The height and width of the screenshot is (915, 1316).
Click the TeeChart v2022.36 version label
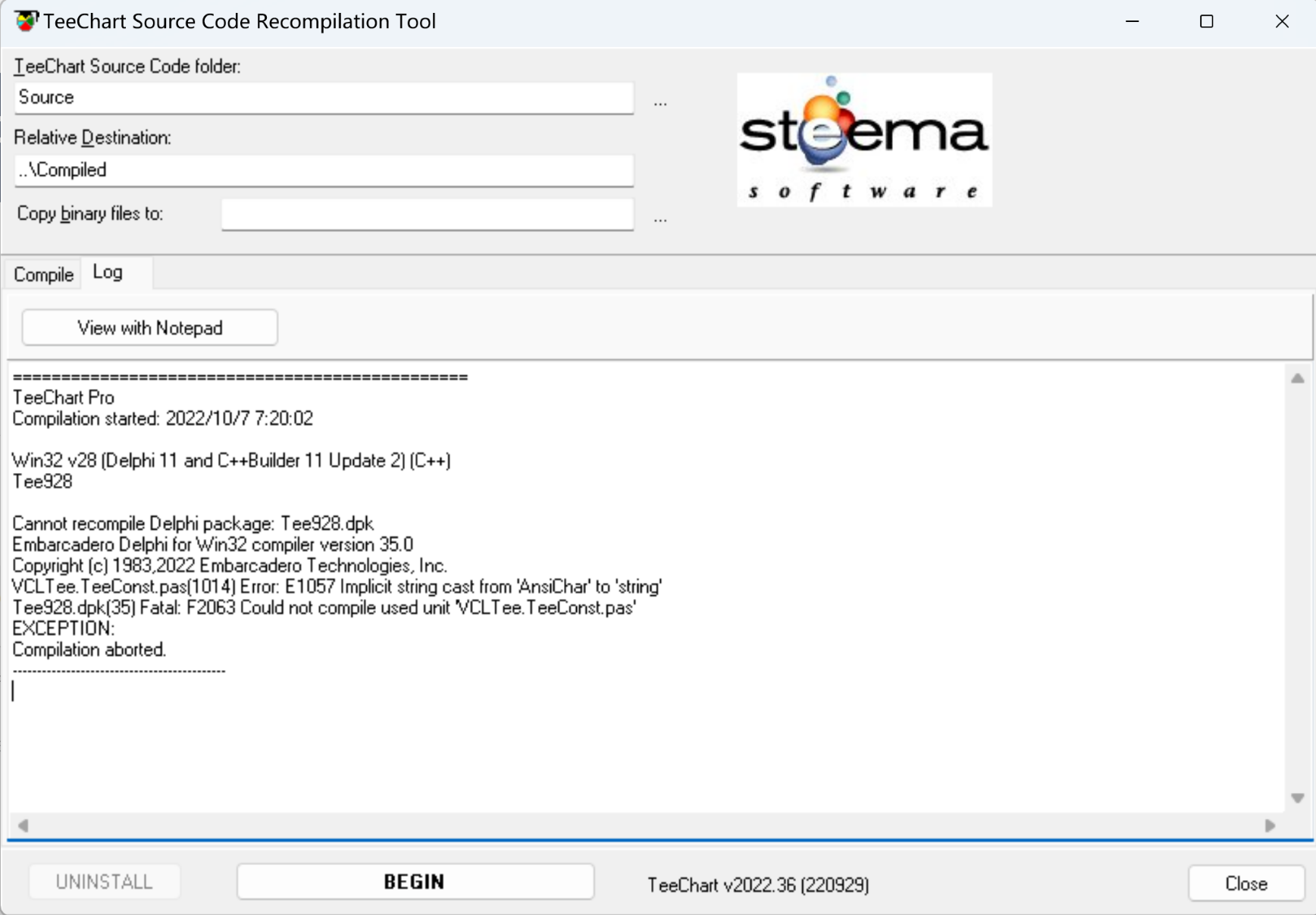(758, 885)
